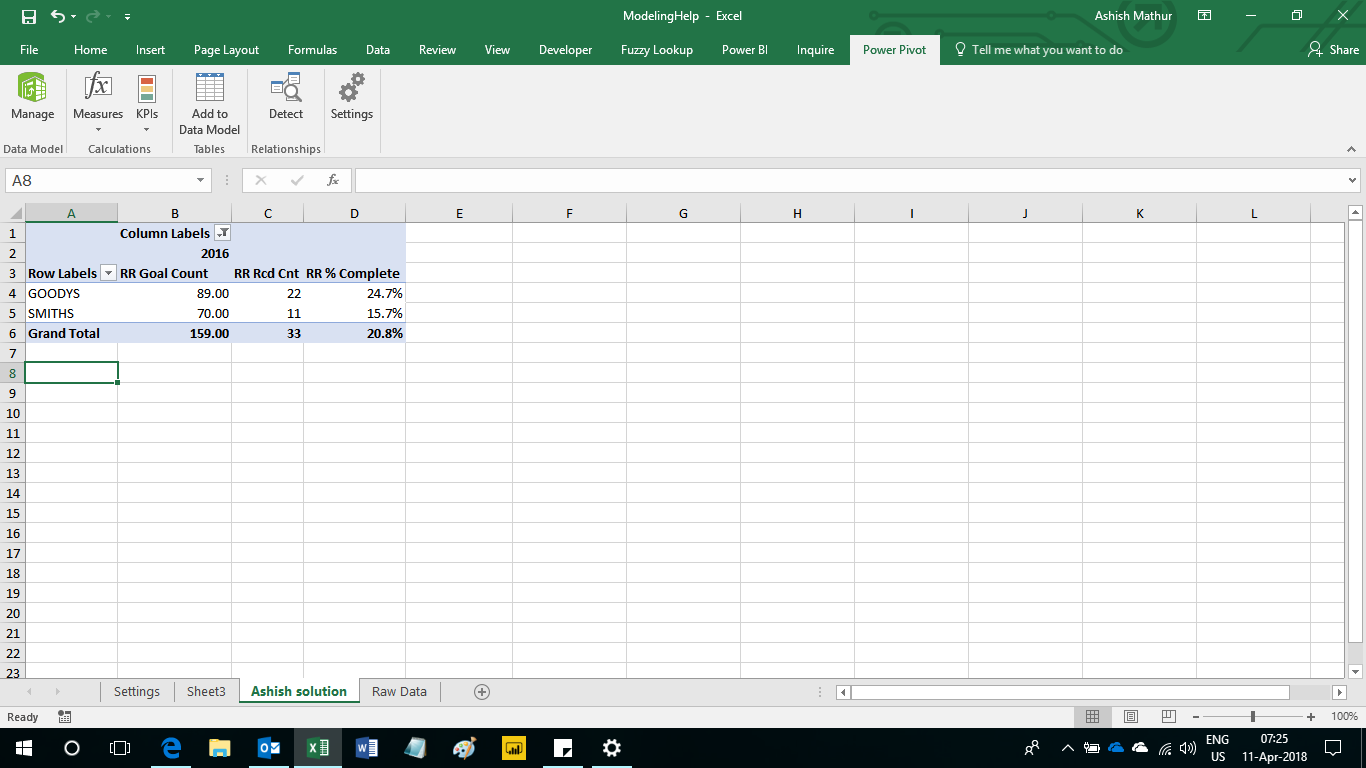Select Normal view icon in status bar

pos(1093,716)
